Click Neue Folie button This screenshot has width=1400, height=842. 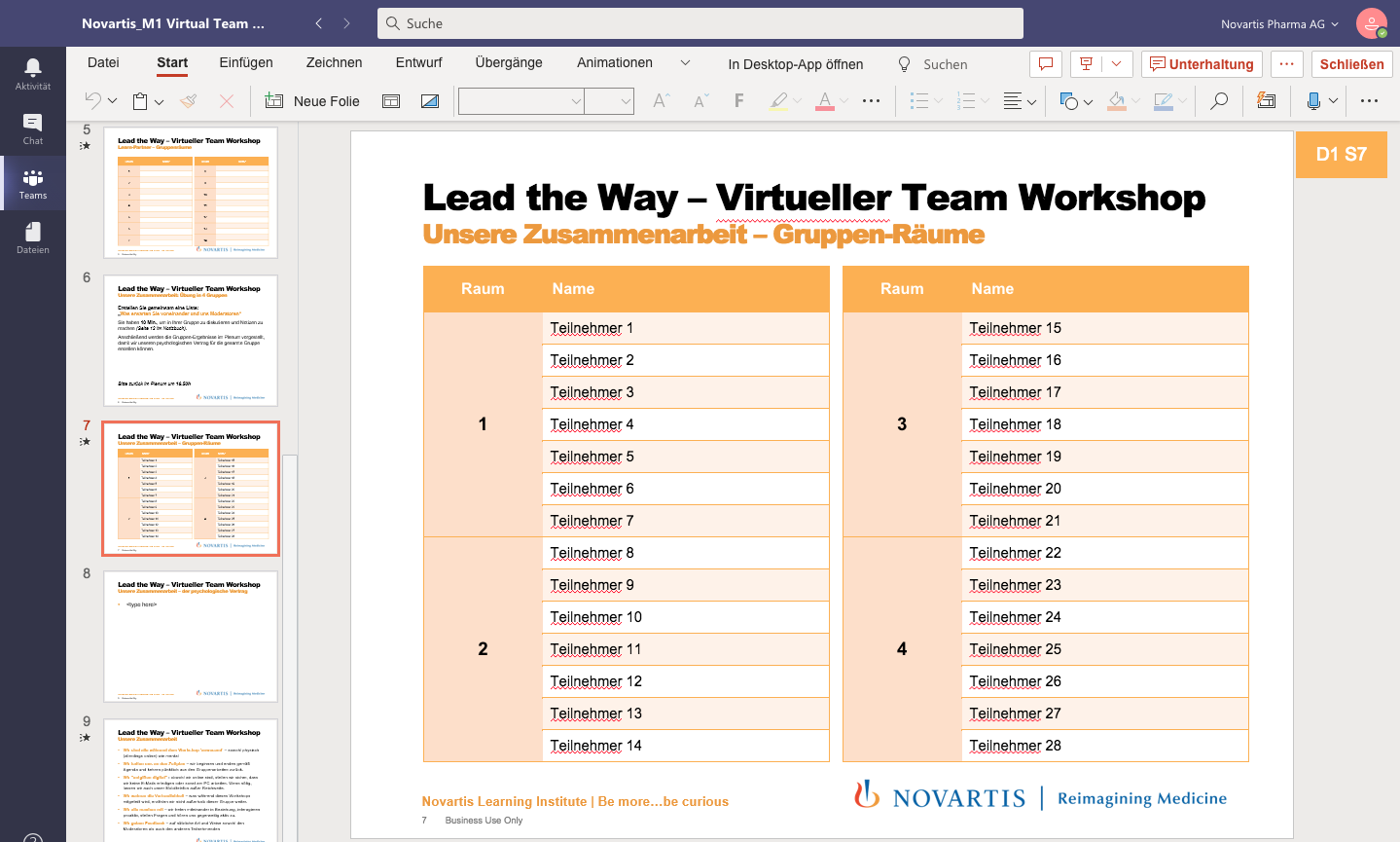pos(312,100)
